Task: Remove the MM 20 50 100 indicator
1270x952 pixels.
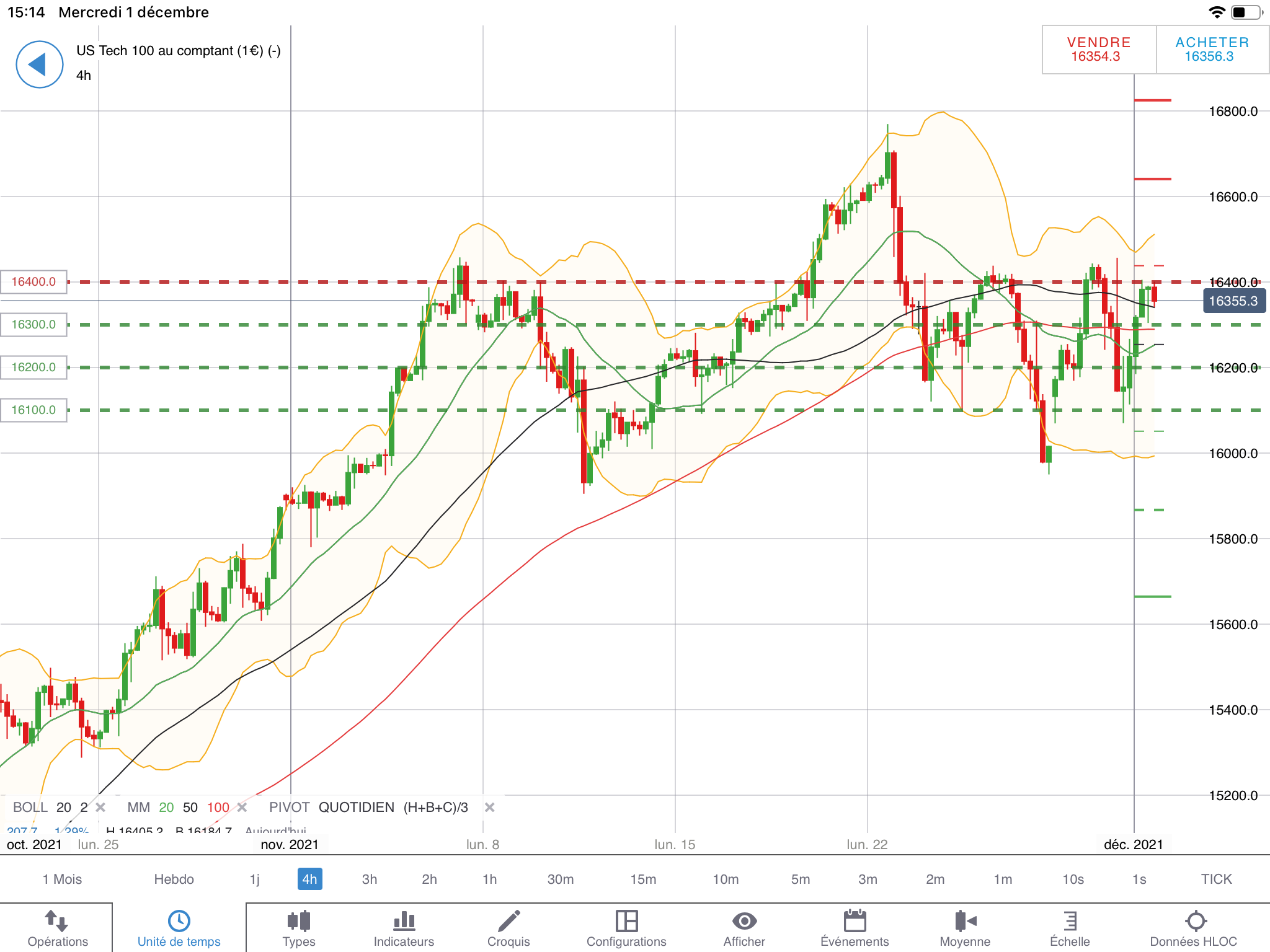Action: click(242, 808)
